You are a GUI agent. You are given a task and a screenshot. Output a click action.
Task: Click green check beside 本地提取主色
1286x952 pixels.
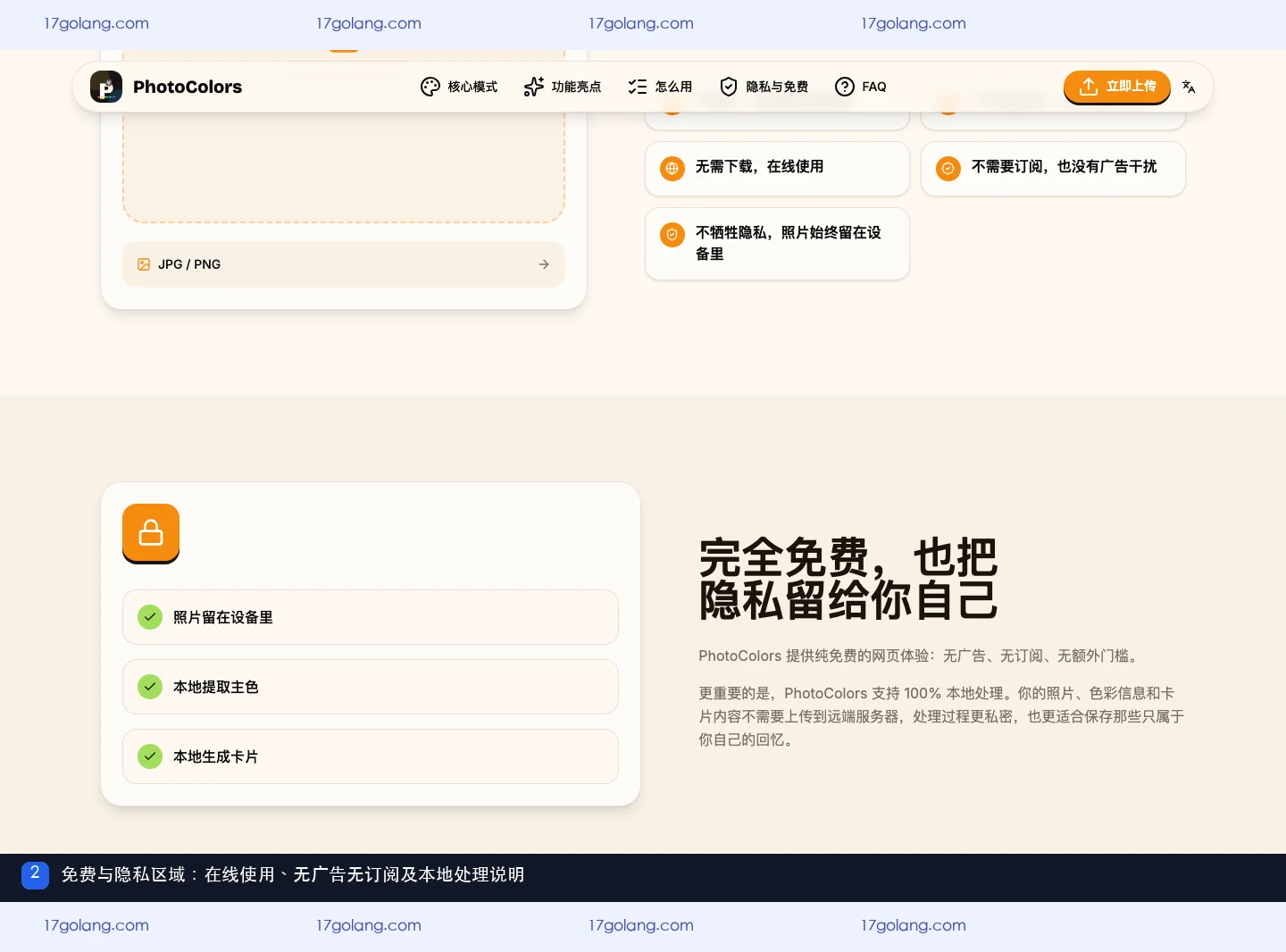[x=150, y=687]
